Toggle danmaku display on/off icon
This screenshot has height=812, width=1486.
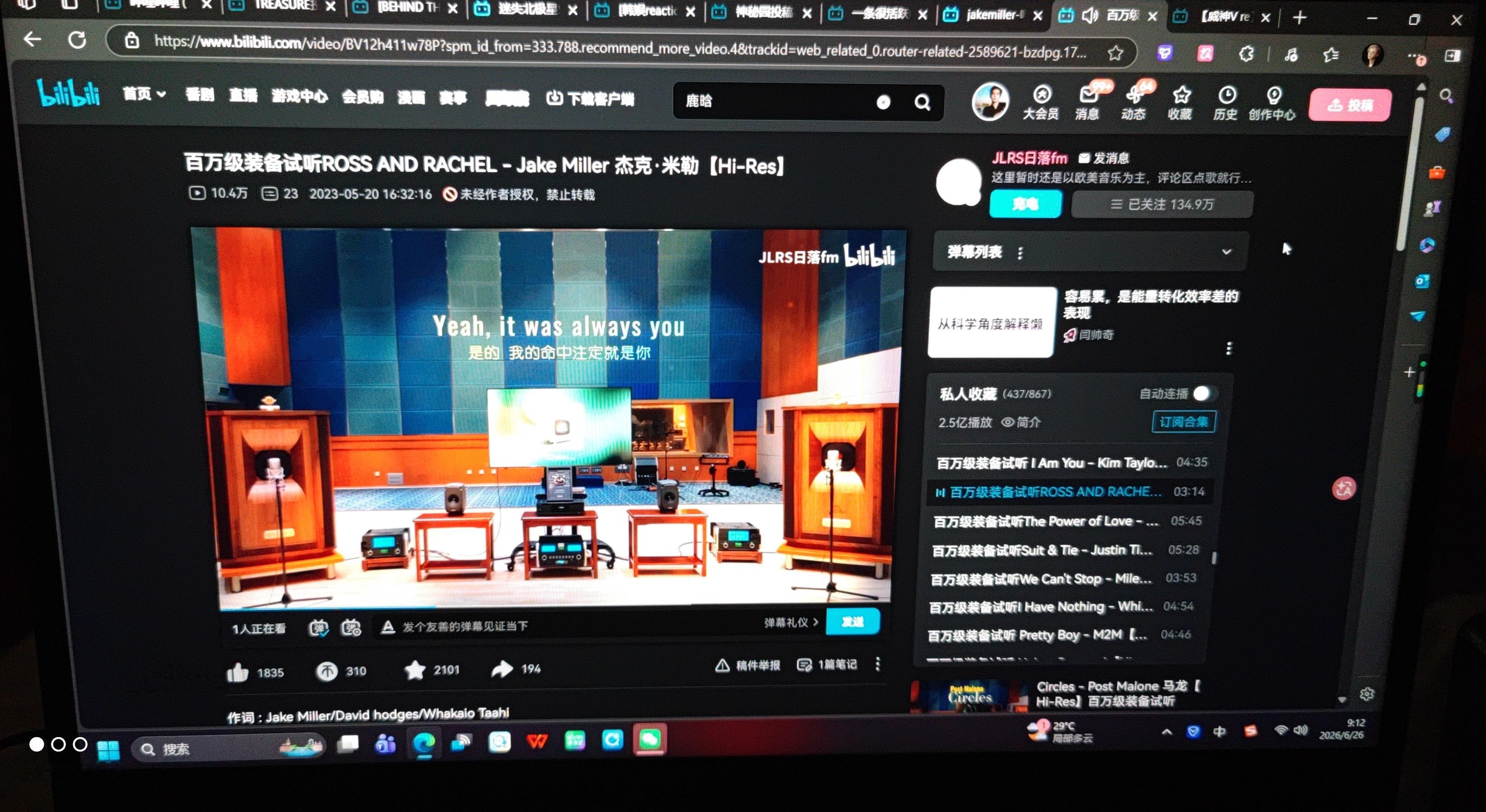318,627
